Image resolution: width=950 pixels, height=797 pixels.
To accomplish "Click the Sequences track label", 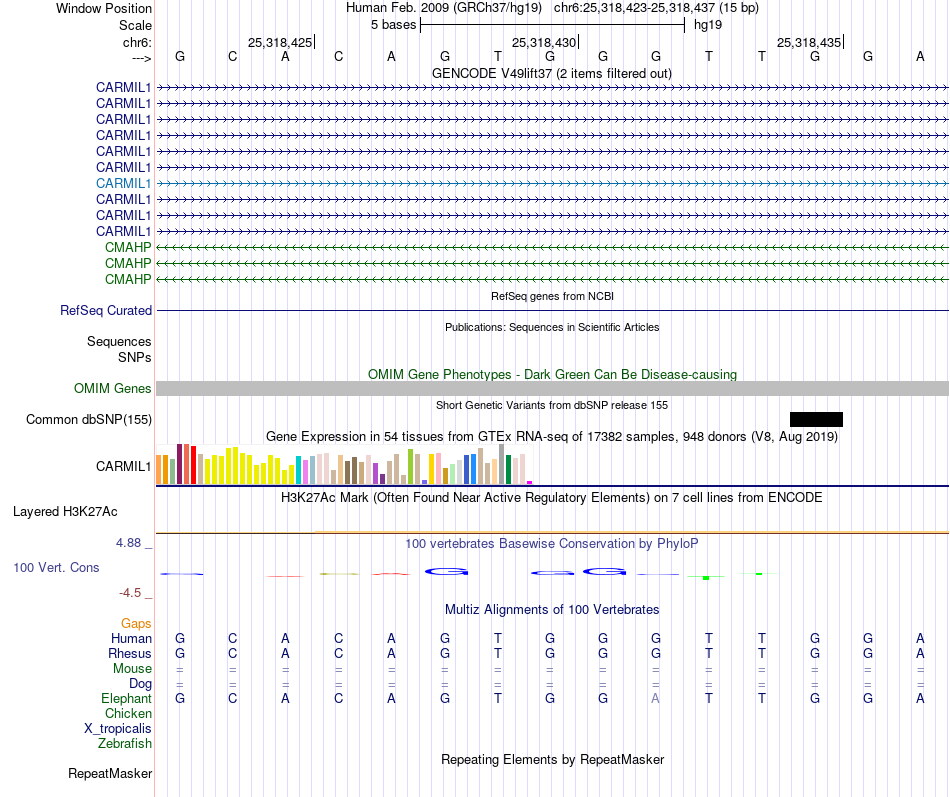I will (119, 341).
